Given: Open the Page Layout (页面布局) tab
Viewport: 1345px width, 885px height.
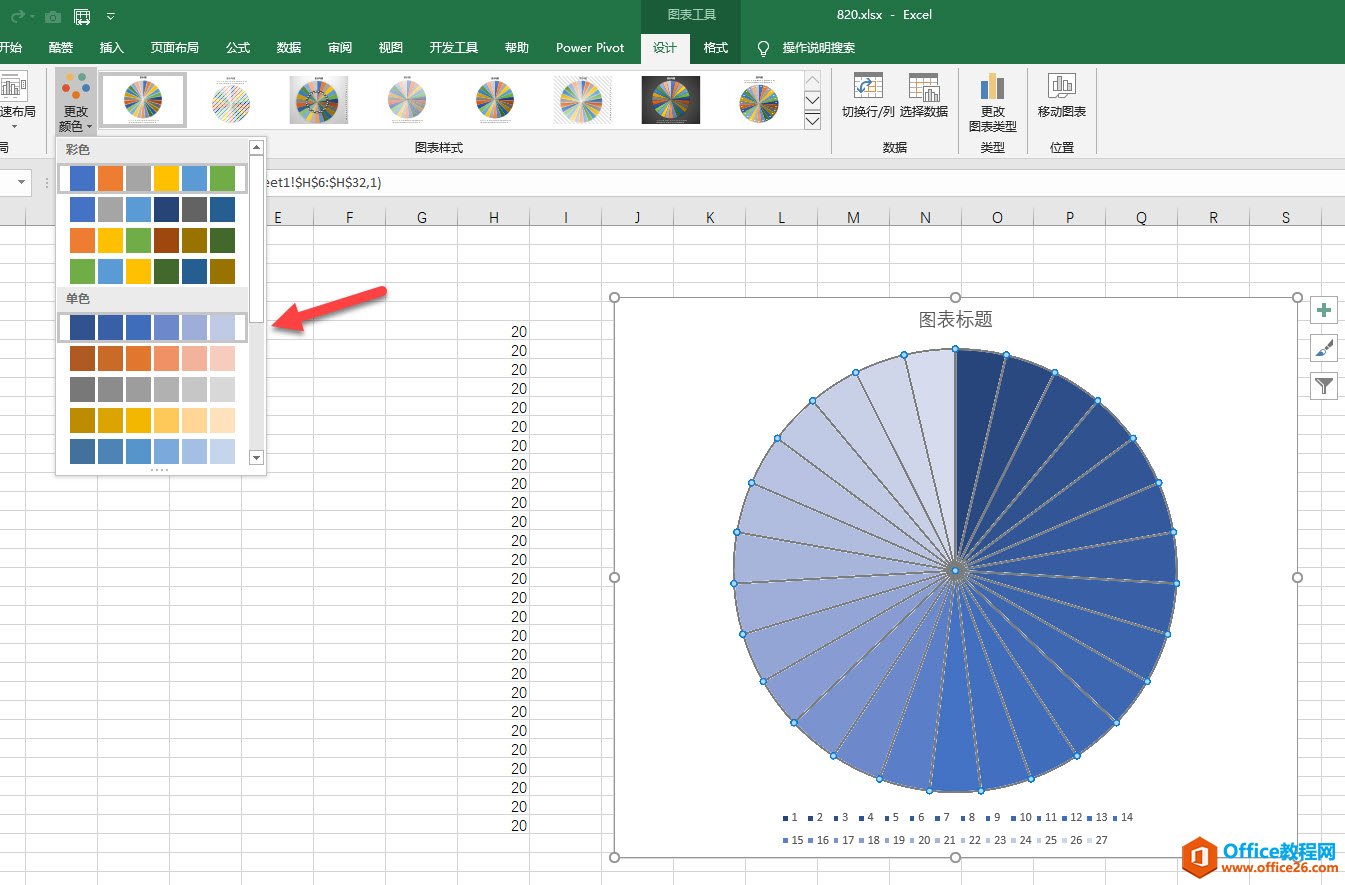Looking at the screenshot, I should pyautogui.click(x=175, y=48).
